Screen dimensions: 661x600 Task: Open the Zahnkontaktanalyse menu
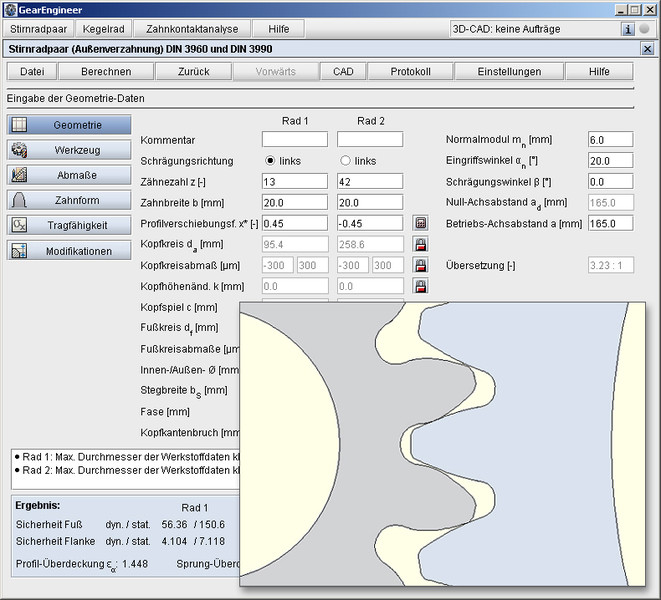pos(192,29)
